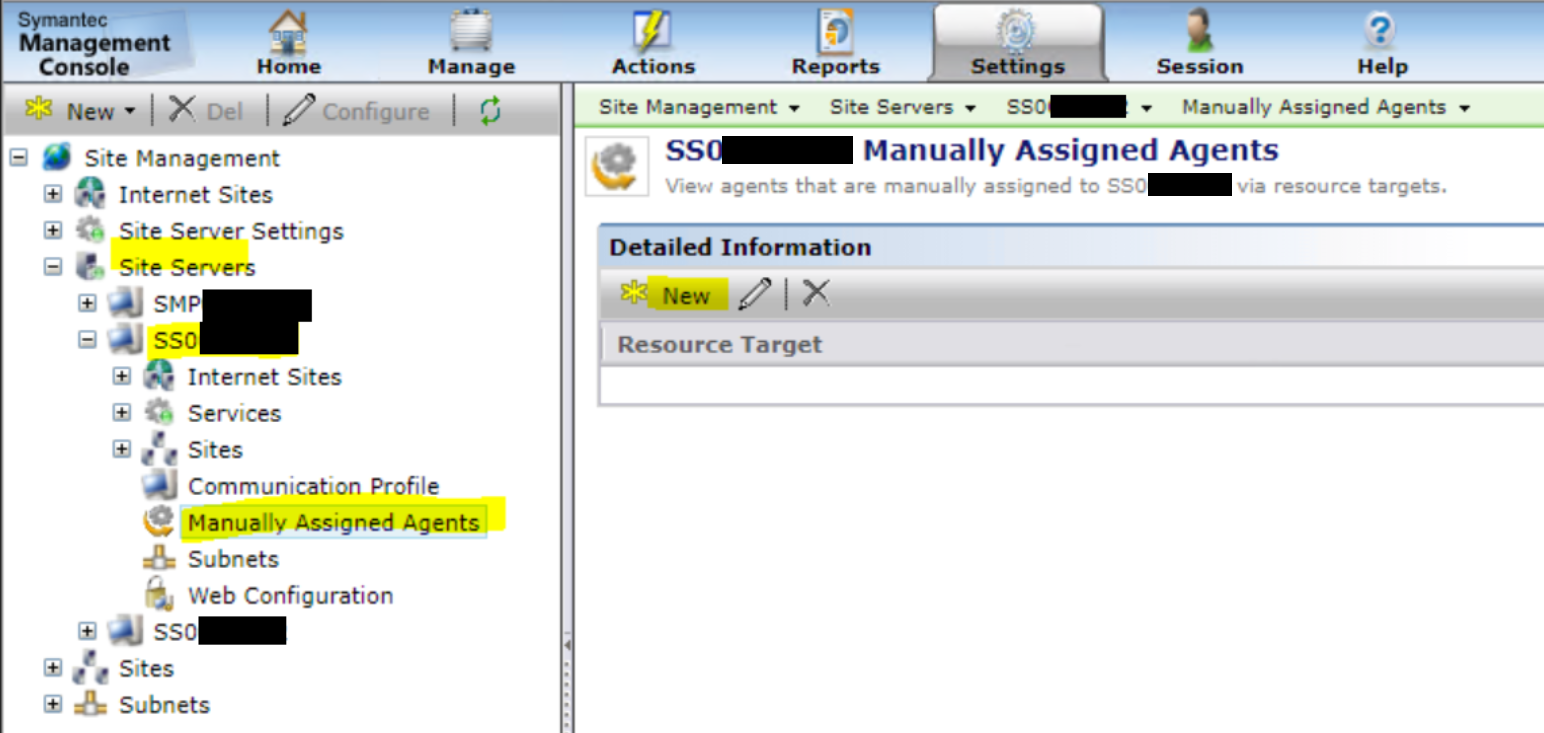
Task: Select the Sites label under the expanded SS0 server
Action: pyautogui.click(x=215, y=450)
